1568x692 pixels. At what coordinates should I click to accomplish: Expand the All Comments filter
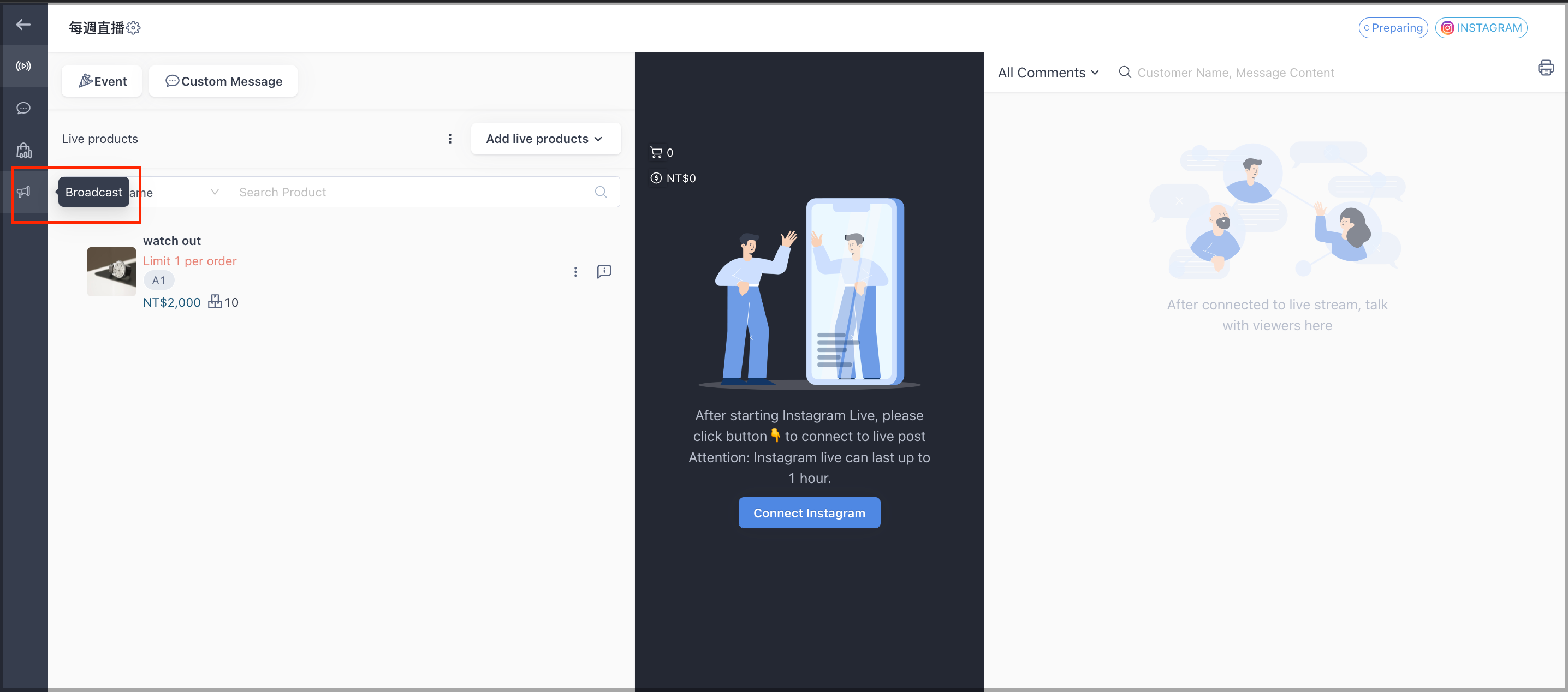coord(1048,73)
